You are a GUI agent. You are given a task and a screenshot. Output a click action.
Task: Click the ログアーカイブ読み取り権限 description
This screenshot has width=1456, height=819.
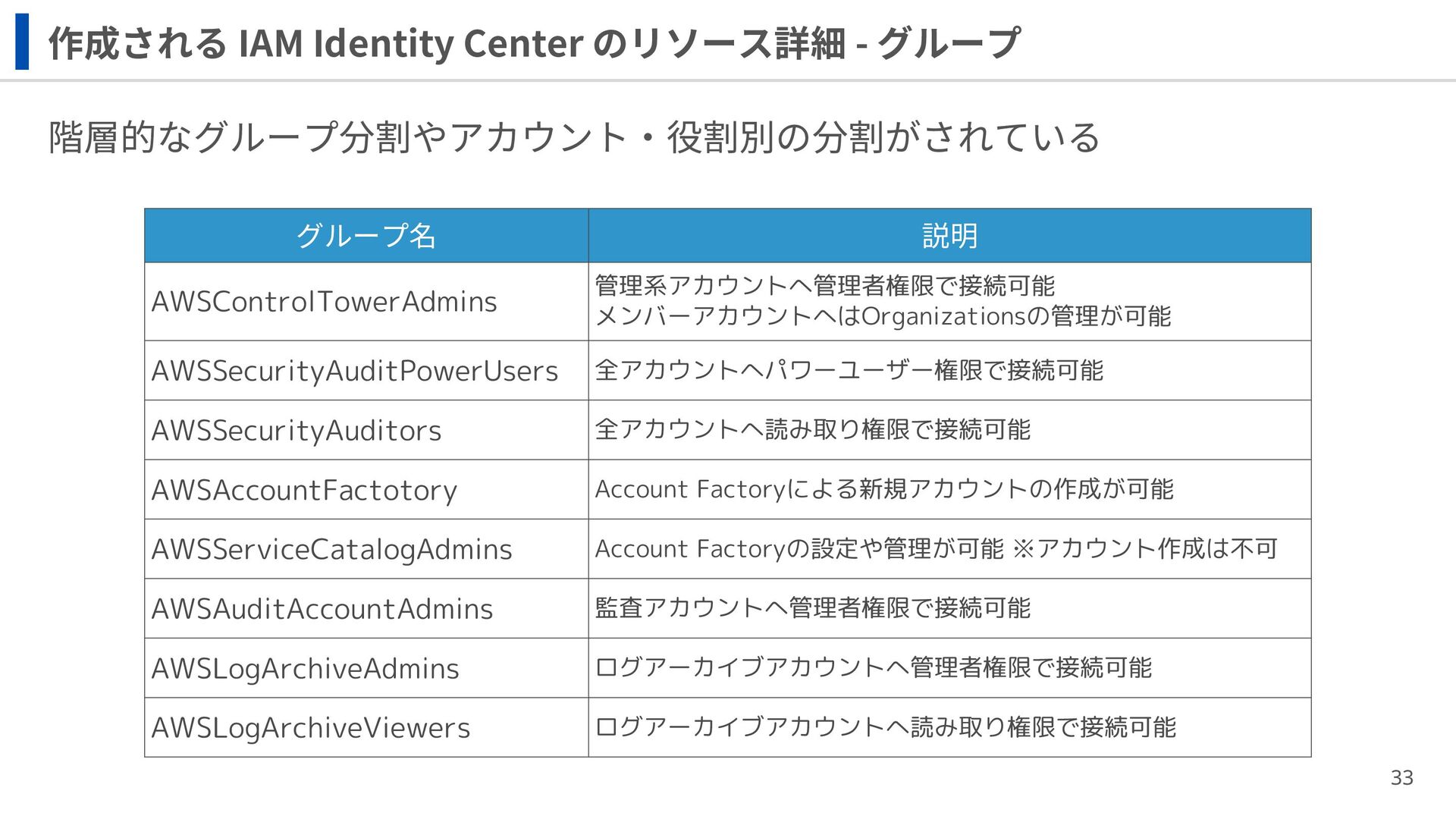point(885,727)
